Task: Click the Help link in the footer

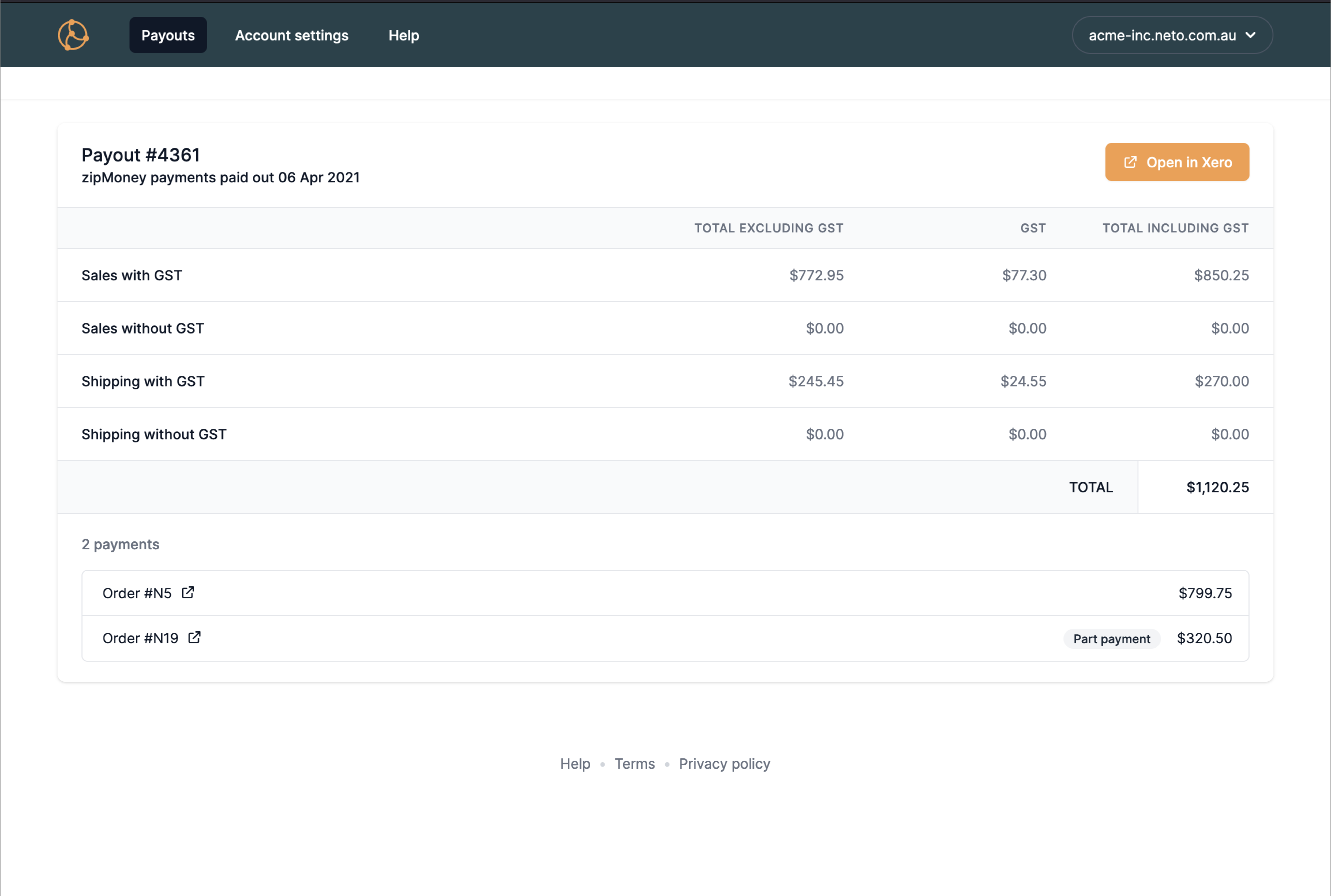Action: [x=575, y=763]
